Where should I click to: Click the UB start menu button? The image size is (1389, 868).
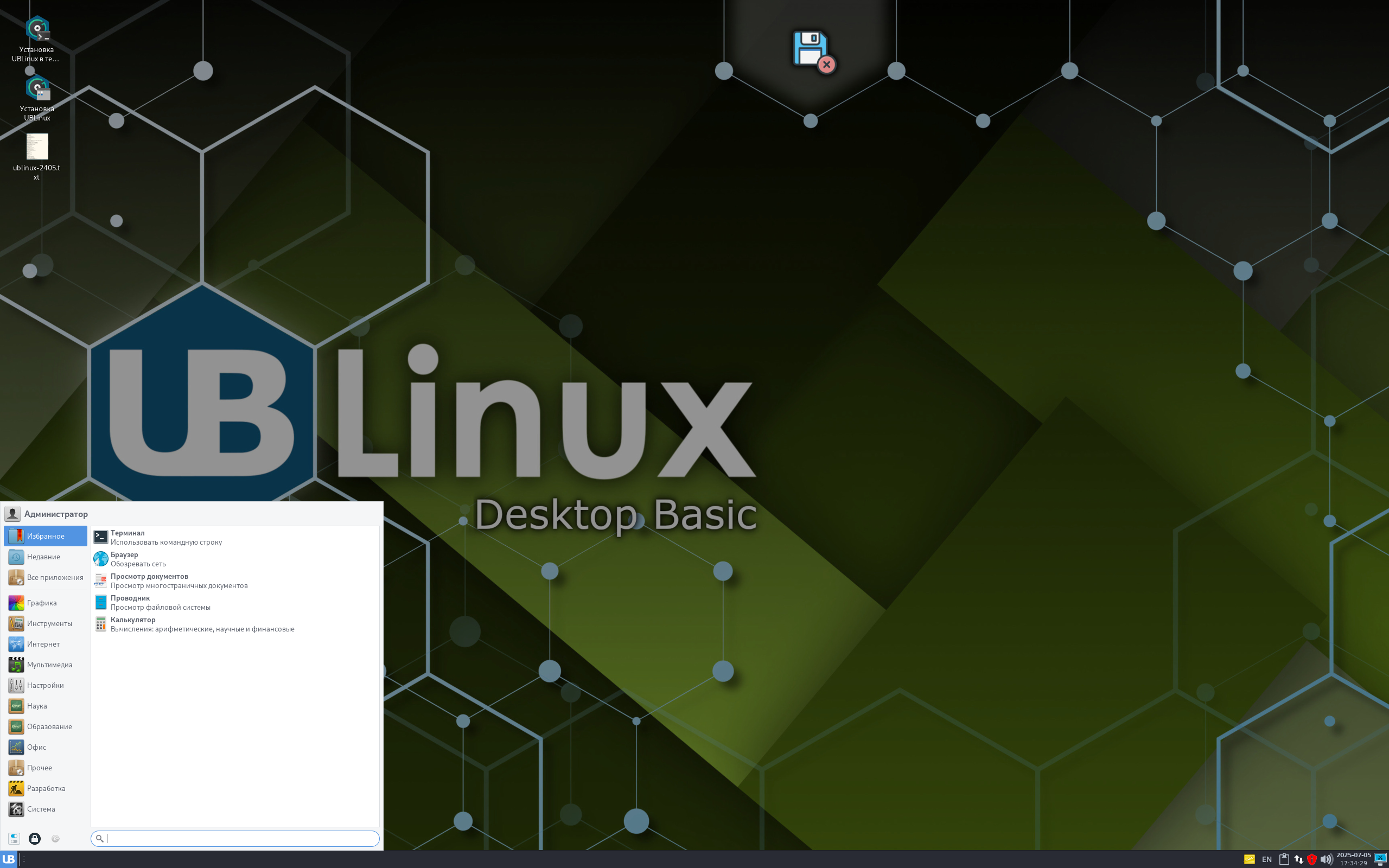[9, 859]
